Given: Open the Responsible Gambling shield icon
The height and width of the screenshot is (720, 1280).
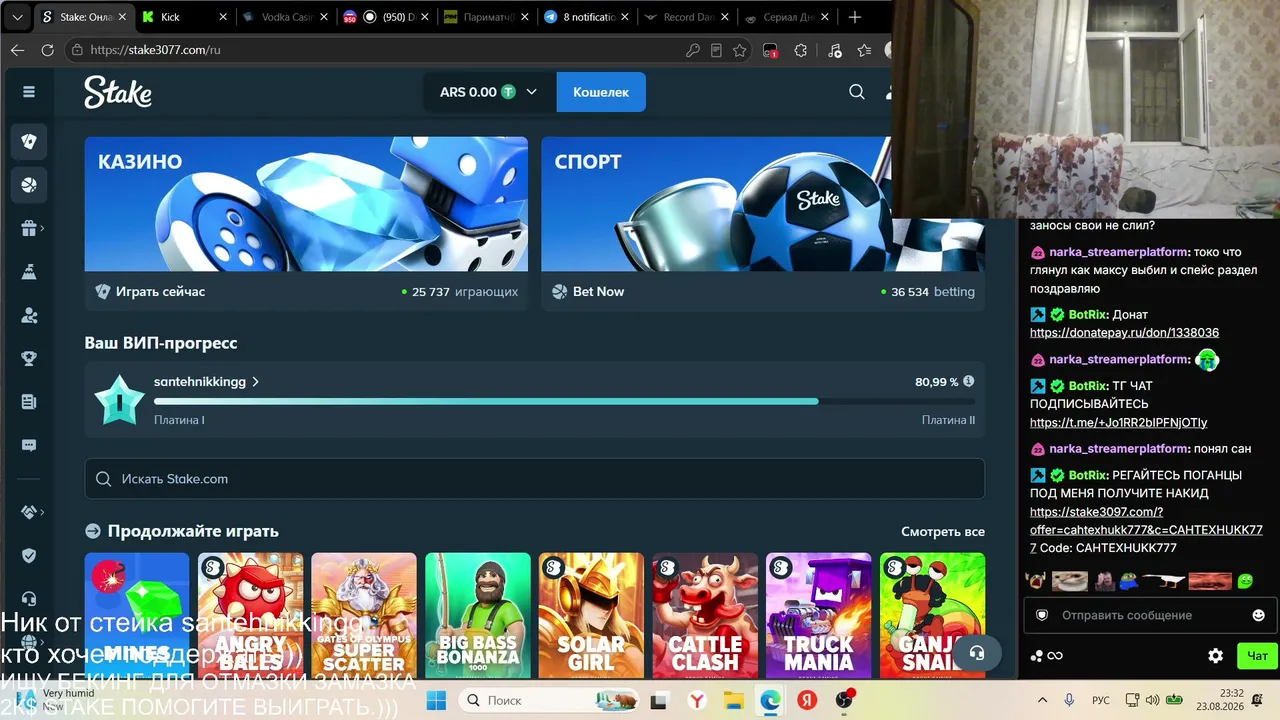Looking at the screenshot, I should tap(29, 556).
